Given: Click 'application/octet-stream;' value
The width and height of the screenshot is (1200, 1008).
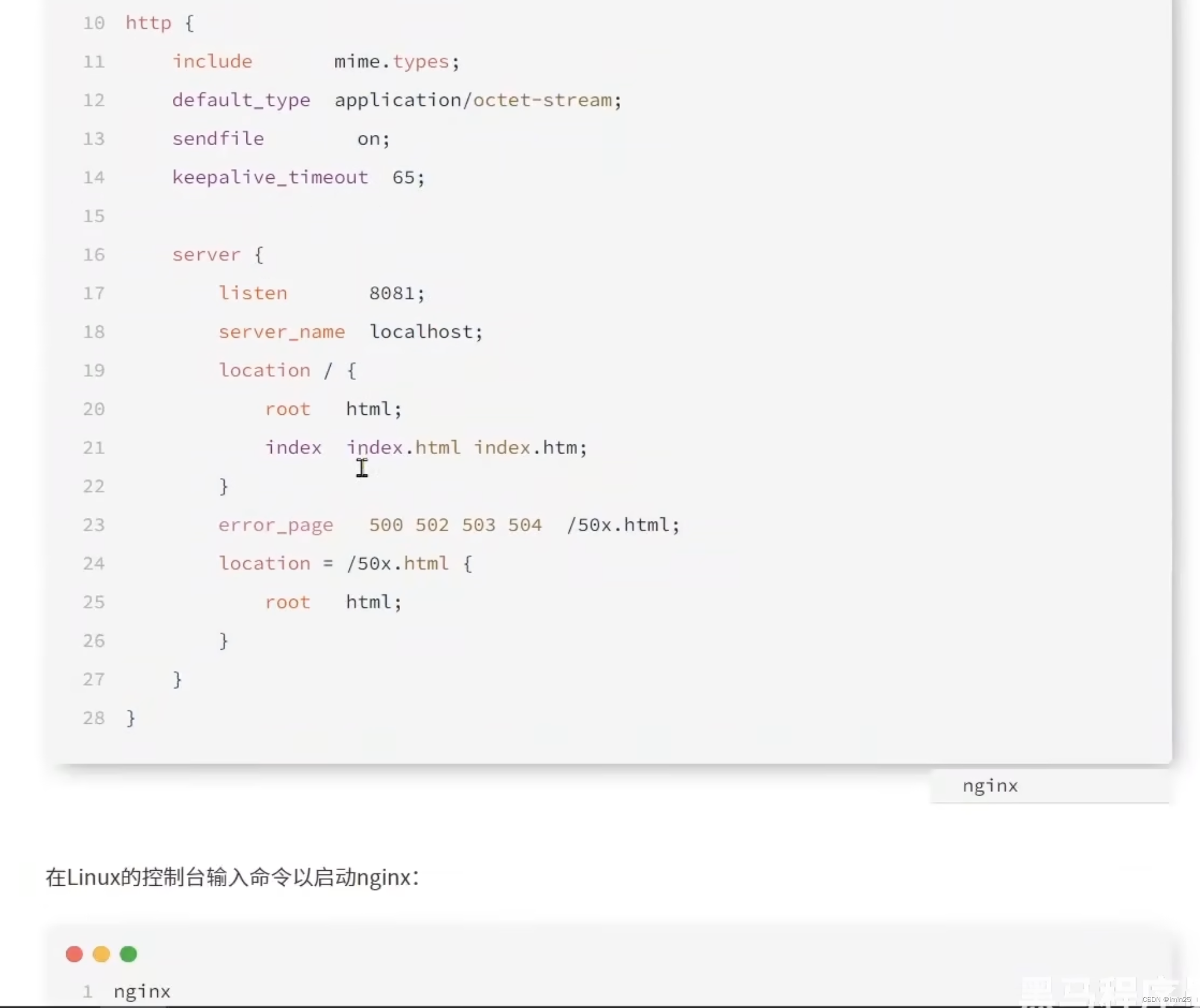Looking at the screenshot, I should click(478, 101).
